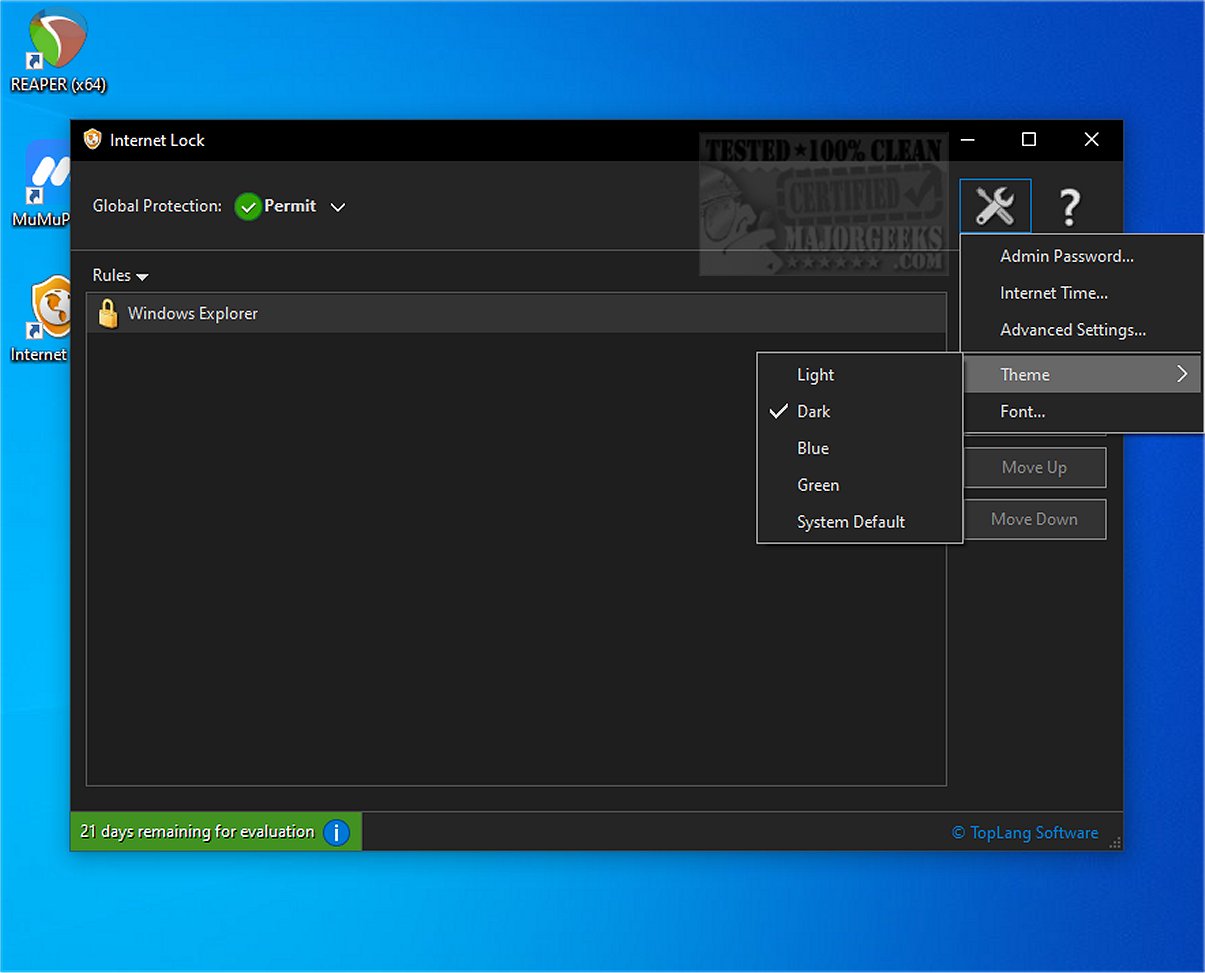Maximize the Internet Lock window
The width and height of the screenshot is (1205, 973).
tap(1029, 140)
